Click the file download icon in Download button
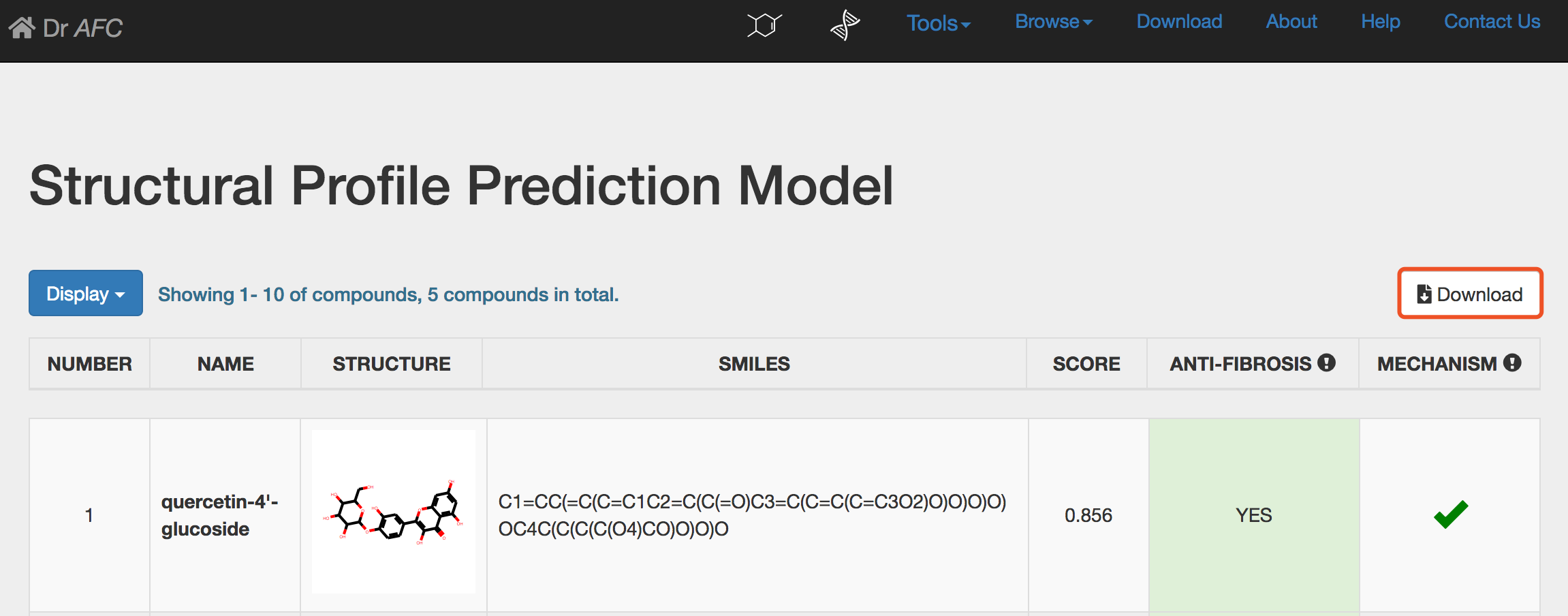Viewport: 1568px width, 616px height. coord(1424,294)
